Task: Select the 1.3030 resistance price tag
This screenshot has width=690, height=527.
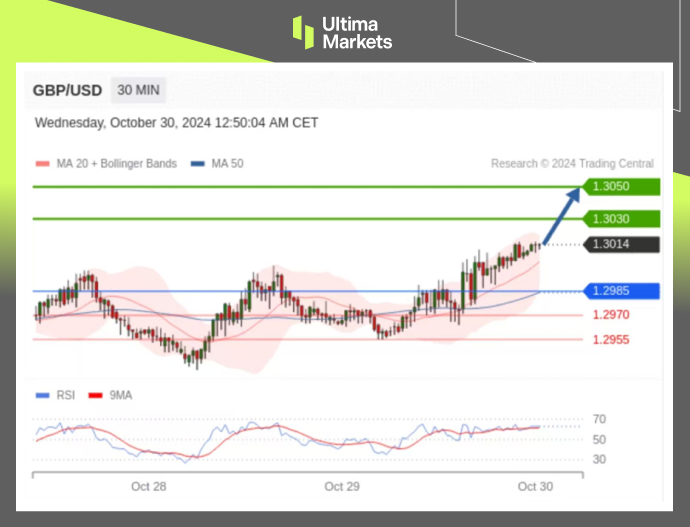Action: [x=621, y=219]
